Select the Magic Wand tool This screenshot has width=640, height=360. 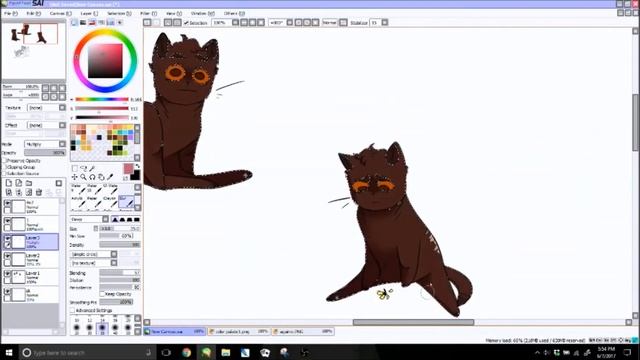92,168
